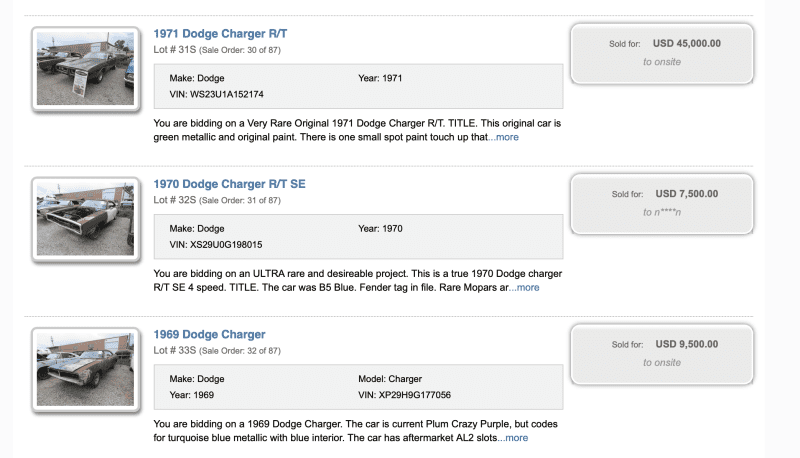Expand the 1970 Charger R/T SE description more link
Screen dimensions: 800x458
tap(524, 288)
